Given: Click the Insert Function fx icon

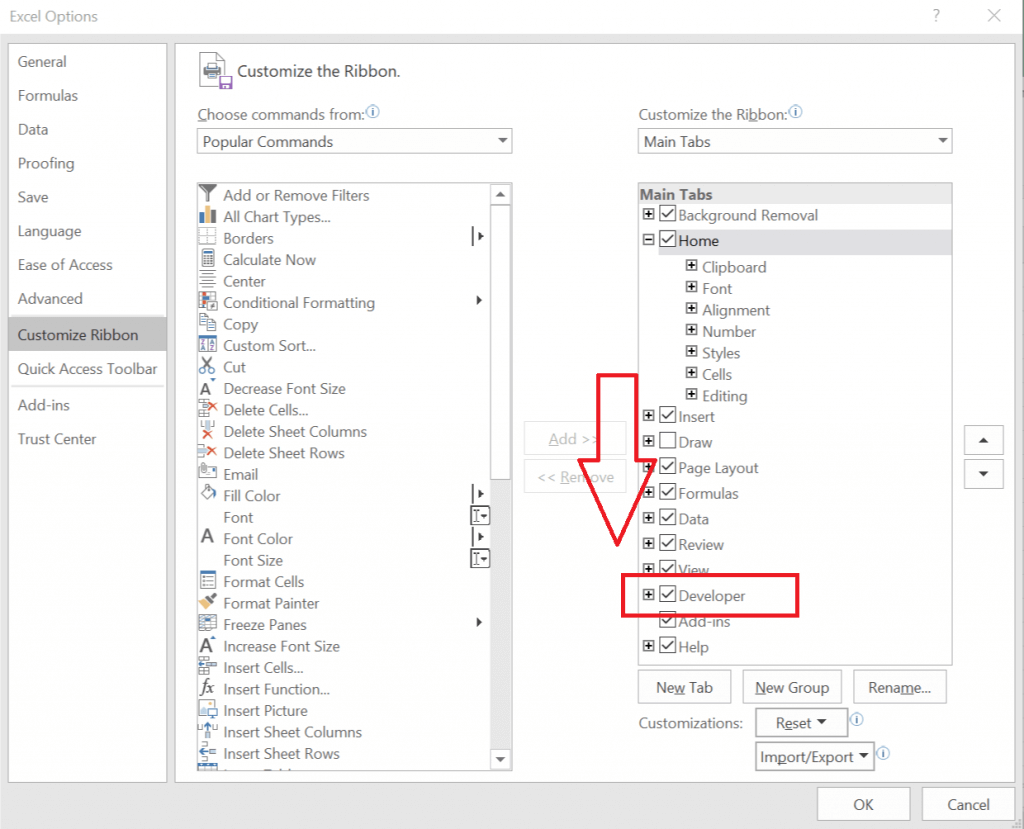Looking at the screenshot, I should click(x=208, y=688).
